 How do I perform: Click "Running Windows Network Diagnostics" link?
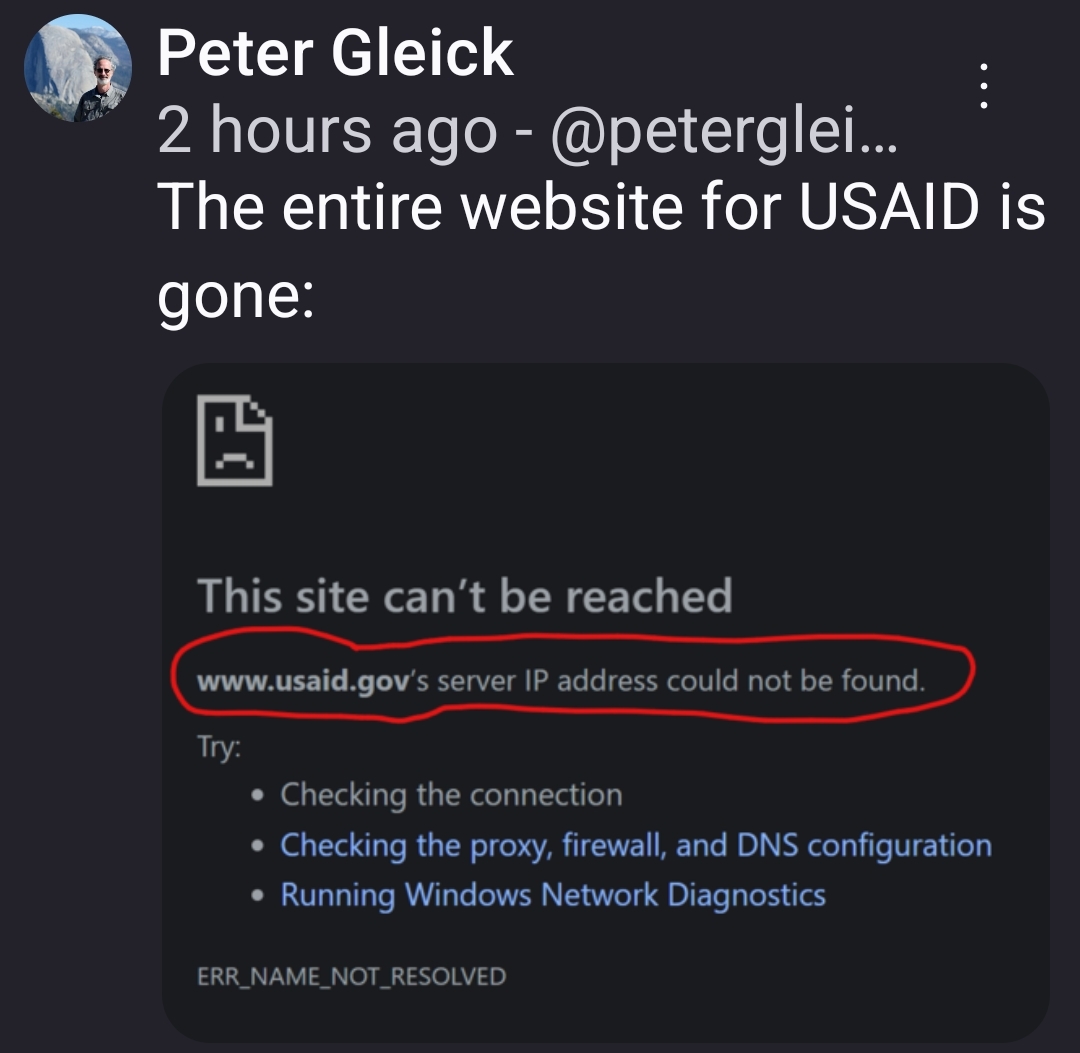click(x=553, y=894)
